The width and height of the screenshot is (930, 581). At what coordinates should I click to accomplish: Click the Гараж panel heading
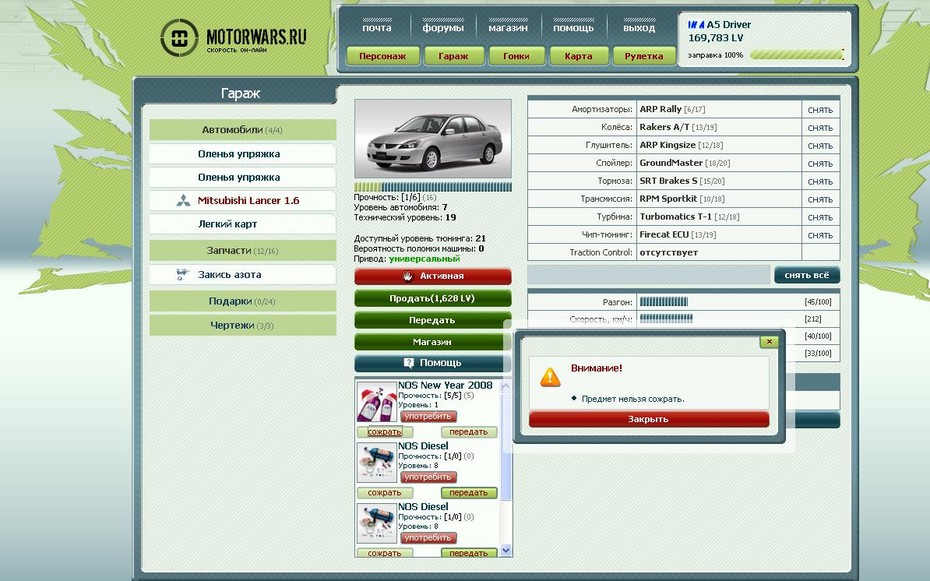(240, 94)
